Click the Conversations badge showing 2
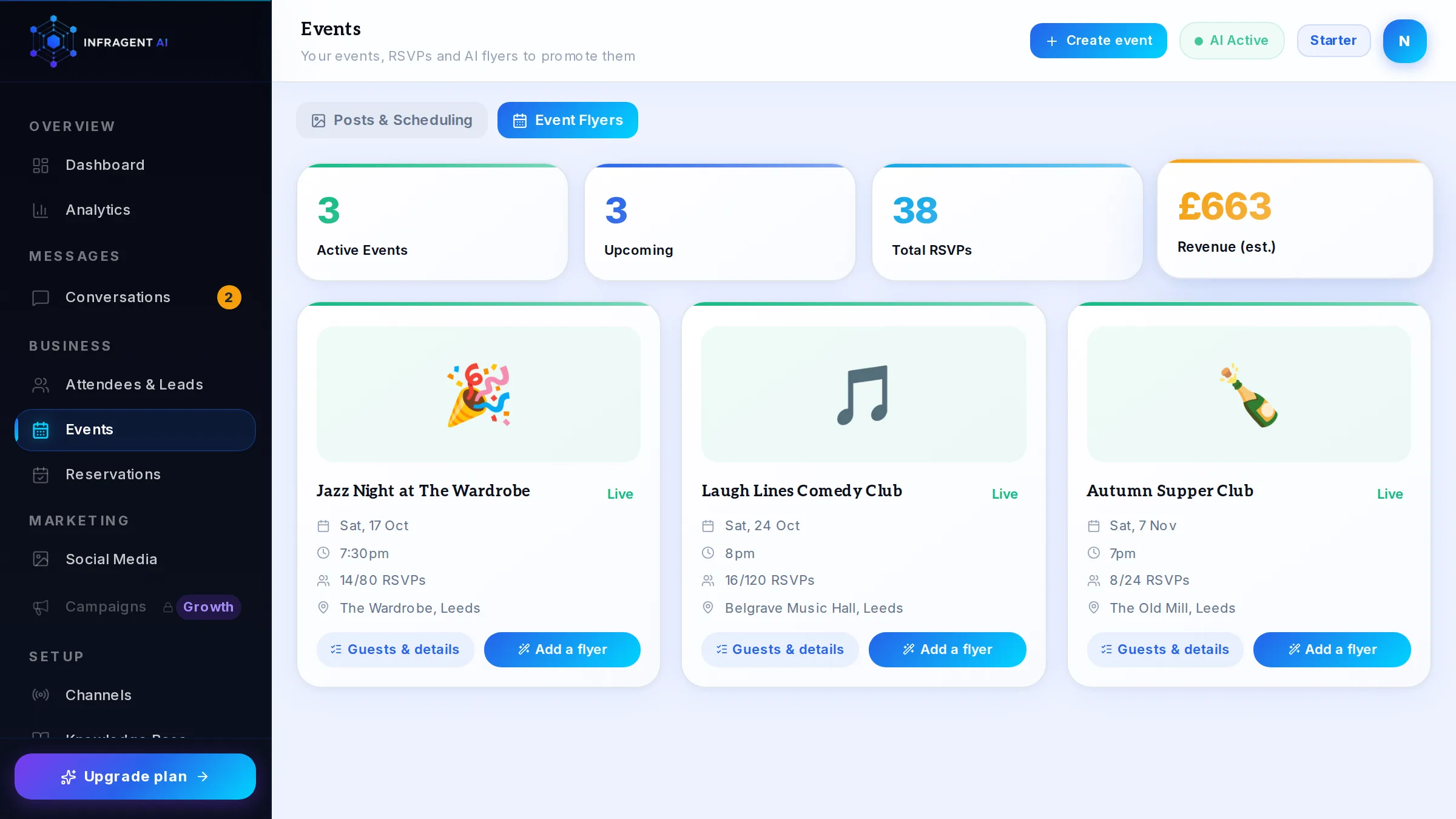This screenshot has height=819, width=1456. [x=229, y=297]
